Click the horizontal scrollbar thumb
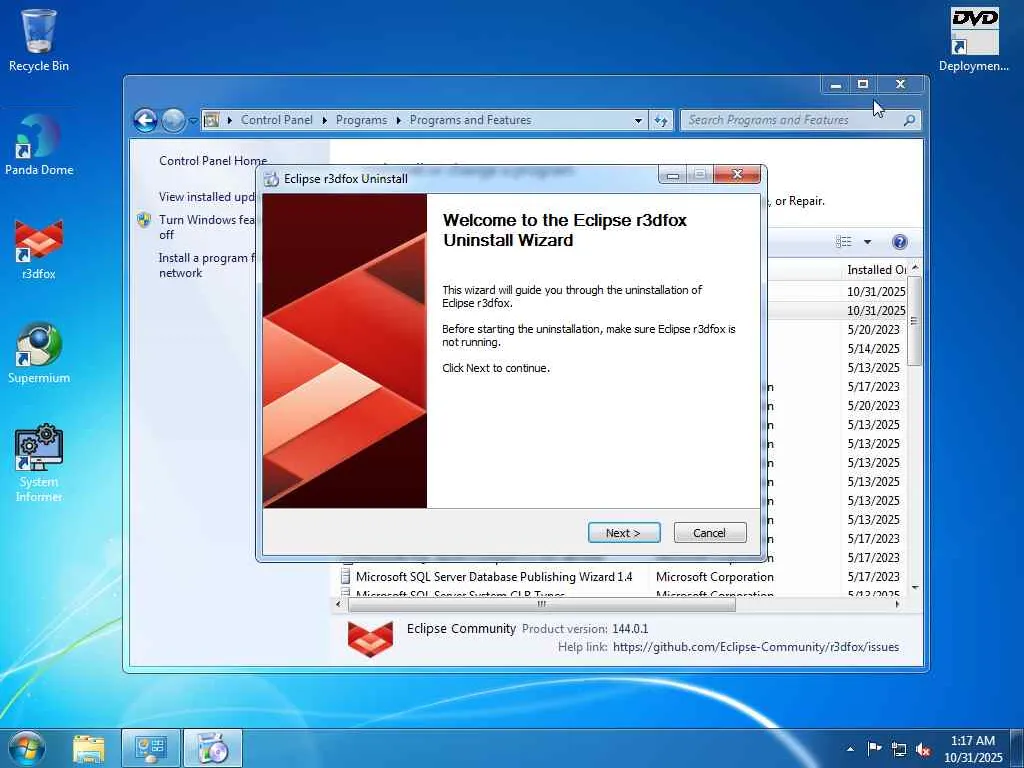Viewport: 1024px width, 768px height. click(x=542, y=605)
